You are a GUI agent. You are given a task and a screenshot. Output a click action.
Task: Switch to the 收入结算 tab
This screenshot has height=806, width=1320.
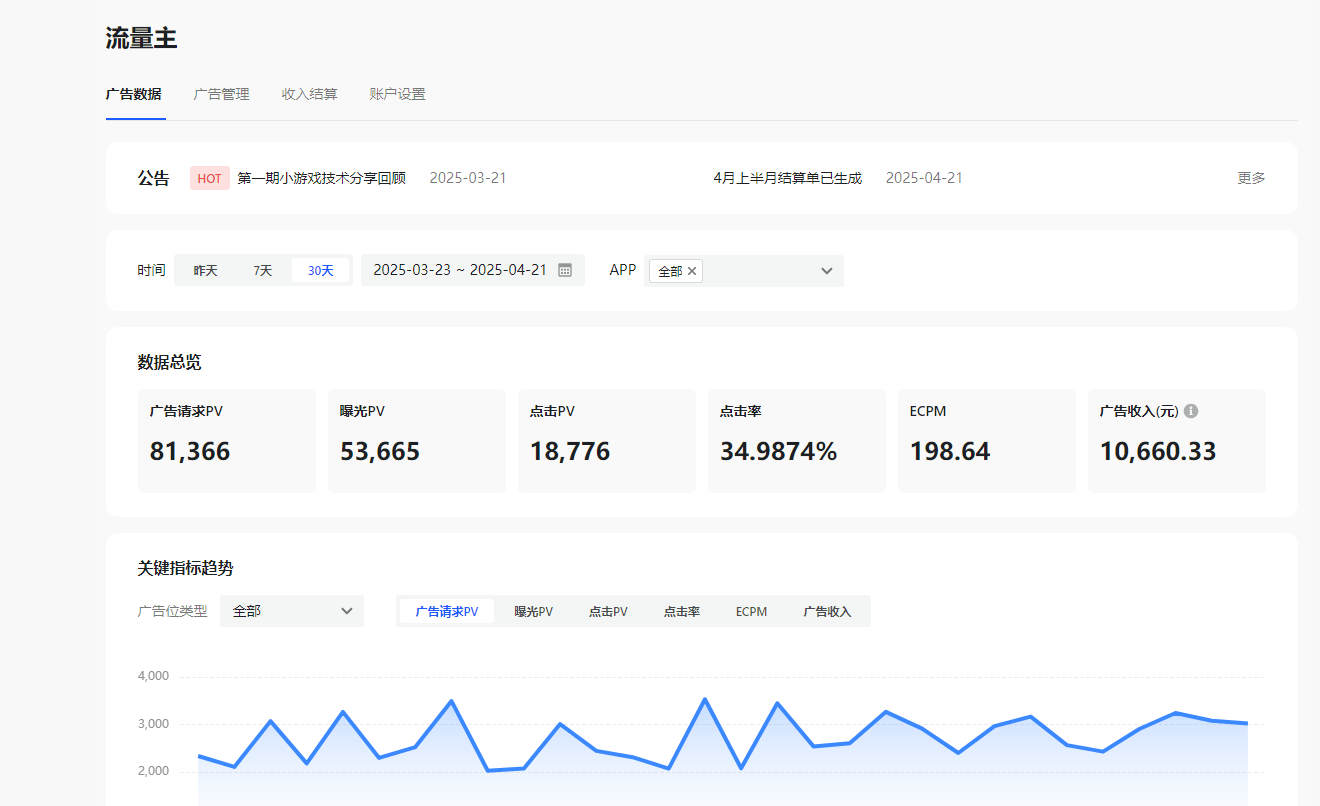(310, 94)
